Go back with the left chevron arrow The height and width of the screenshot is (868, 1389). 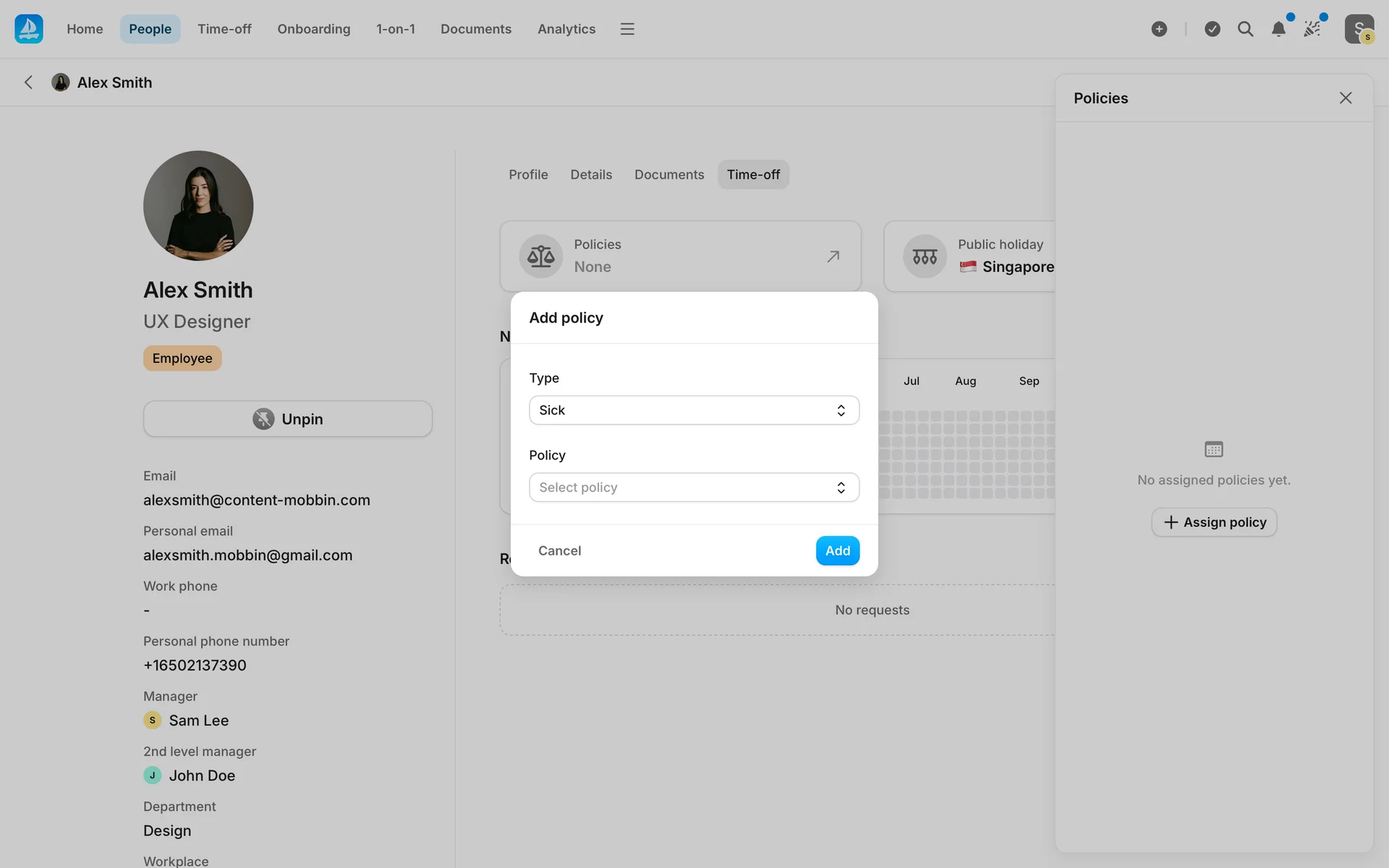[29, 82]
